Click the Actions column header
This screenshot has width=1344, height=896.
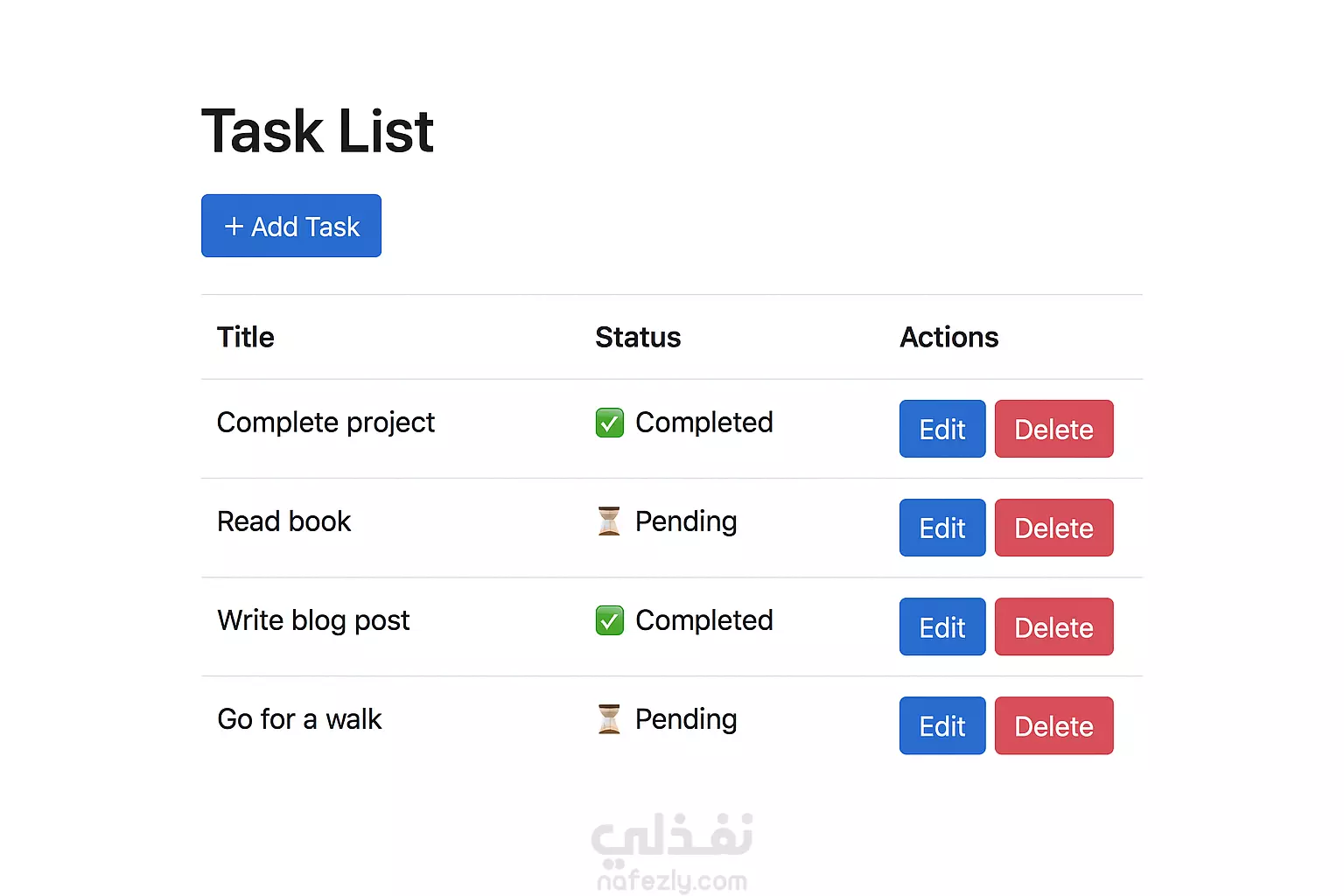tap(949, 337)
